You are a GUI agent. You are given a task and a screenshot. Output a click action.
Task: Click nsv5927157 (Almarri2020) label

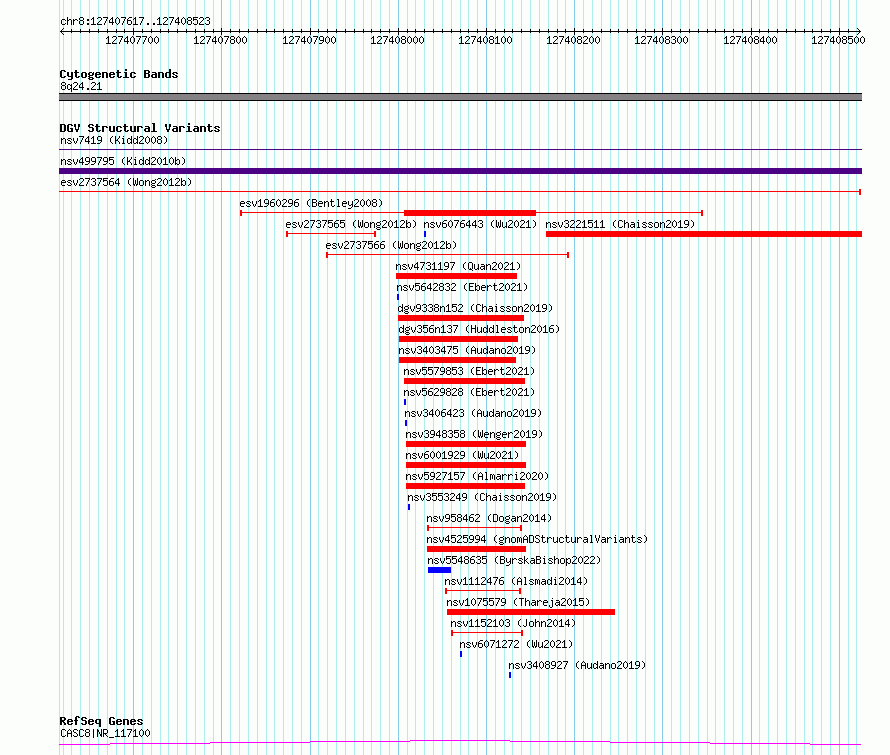point(477,476)
